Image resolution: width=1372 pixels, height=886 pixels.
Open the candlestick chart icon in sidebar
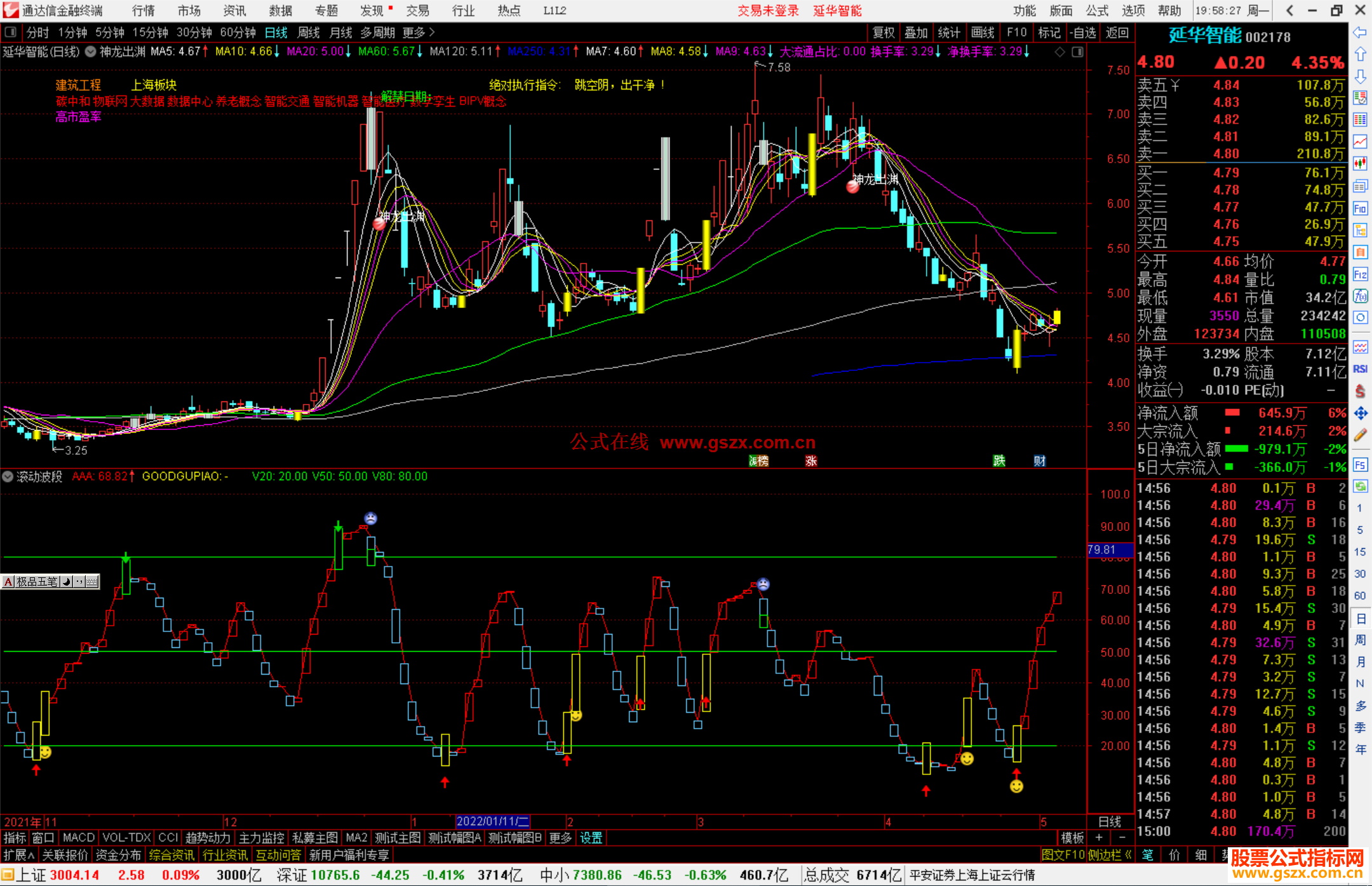pyautogui.click(x=1360, y=164)
